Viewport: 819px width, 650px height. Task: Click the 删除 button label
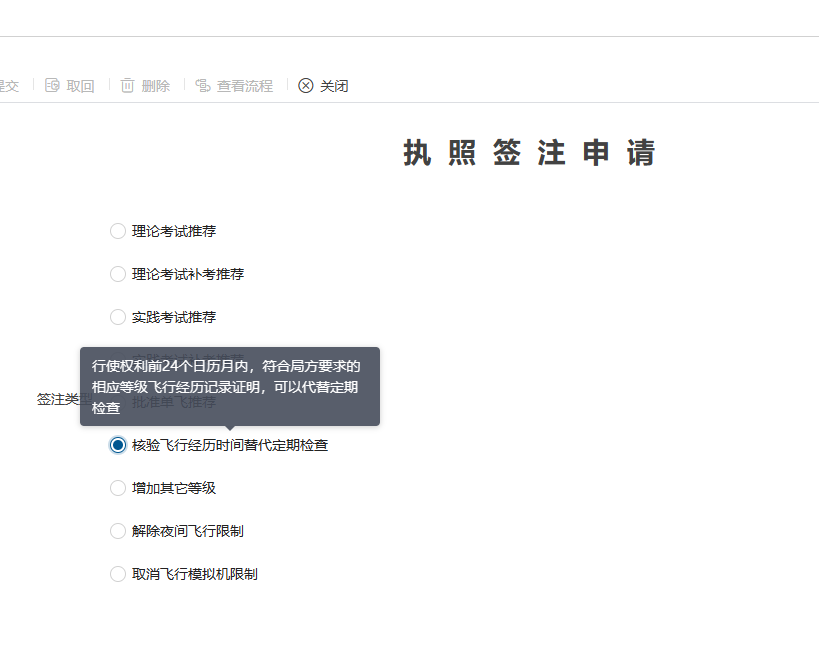(x=156, y=86)
